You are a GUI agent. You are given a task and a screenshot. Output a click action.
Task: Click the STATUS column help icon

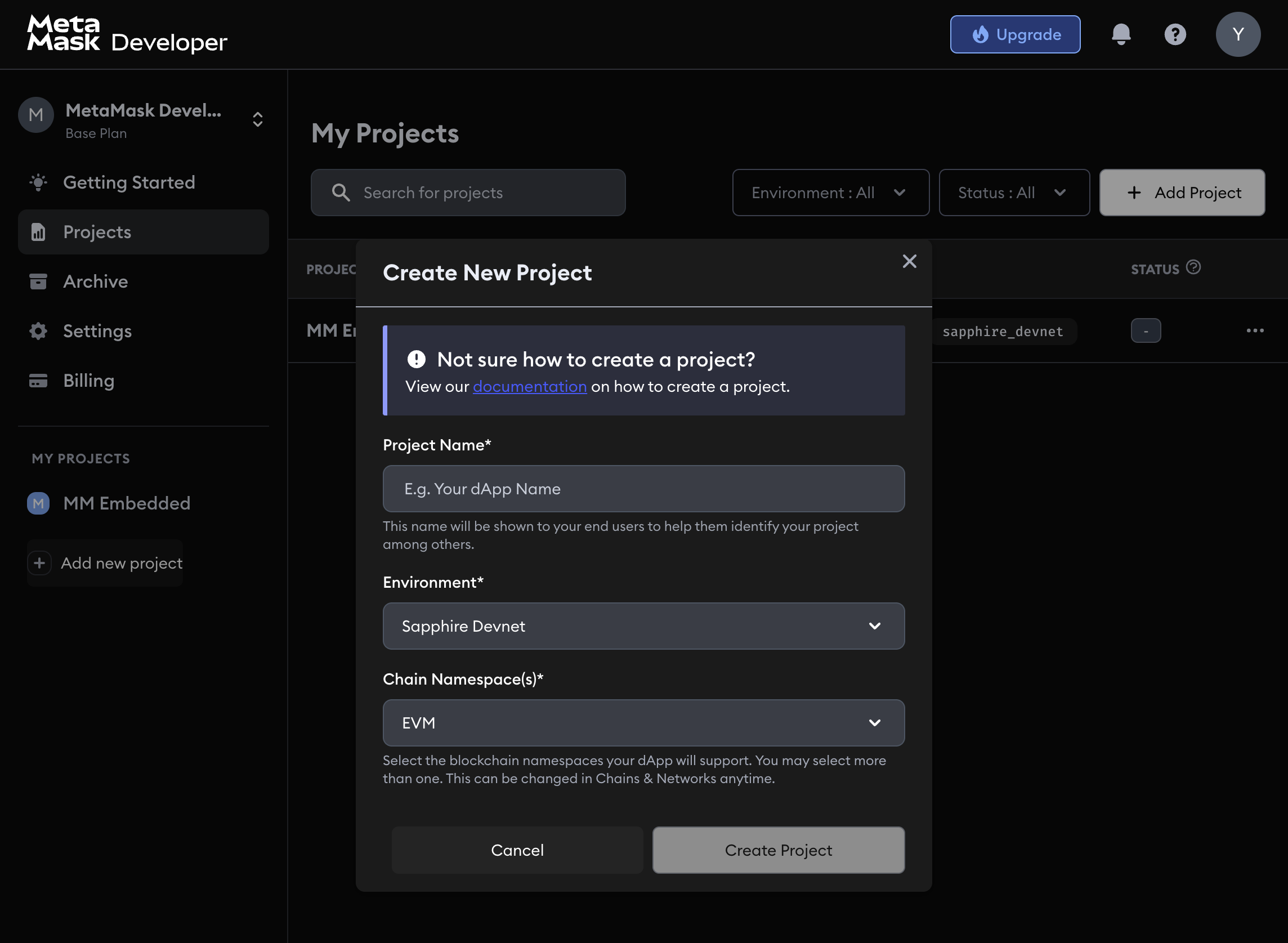point(1193,267)
